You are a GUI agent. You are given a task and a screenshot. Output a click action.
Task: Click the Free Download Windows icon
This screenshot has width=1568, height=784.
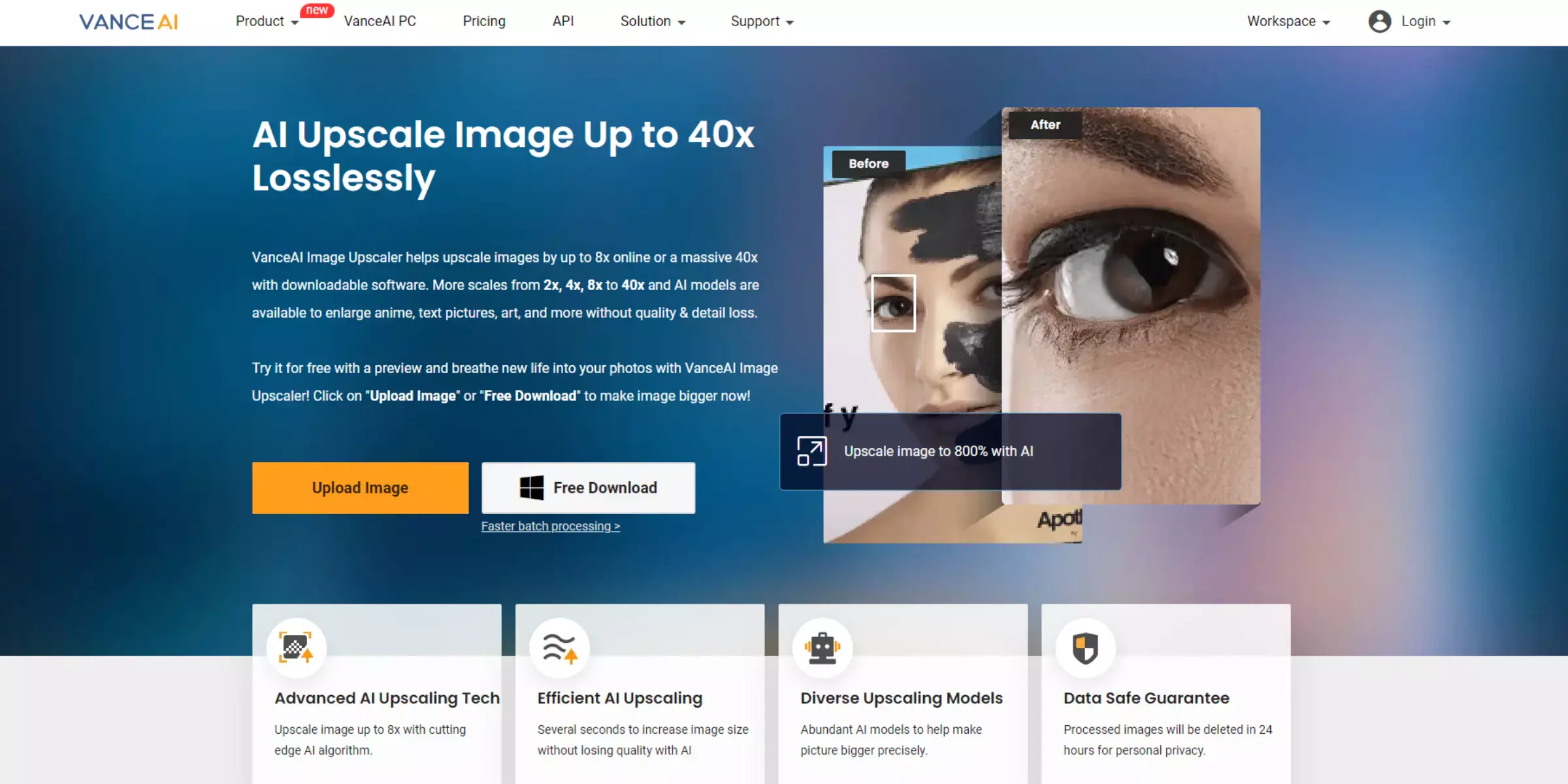tap(530, 487)
